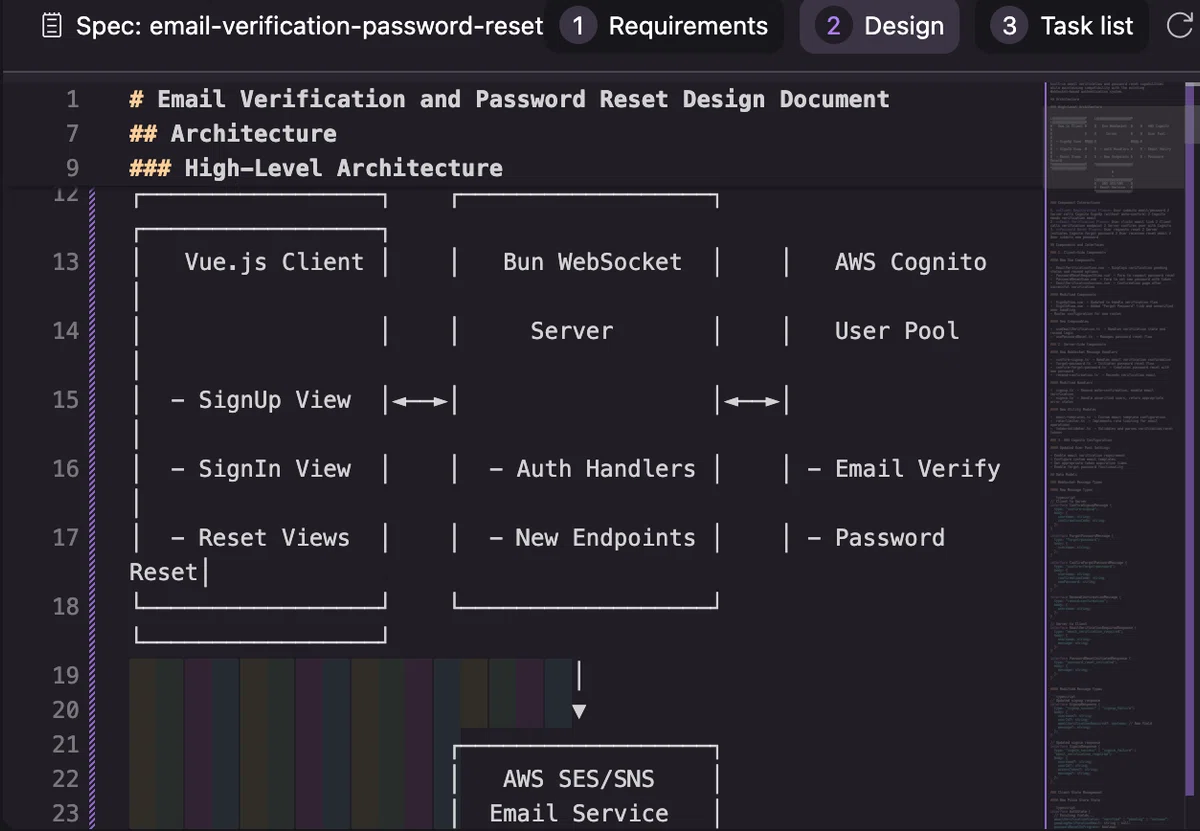Viewport: 1200px width, 831px height.
Task: Click the SignUp View entry
Action: pyautogui.click(x=261, y=400)
